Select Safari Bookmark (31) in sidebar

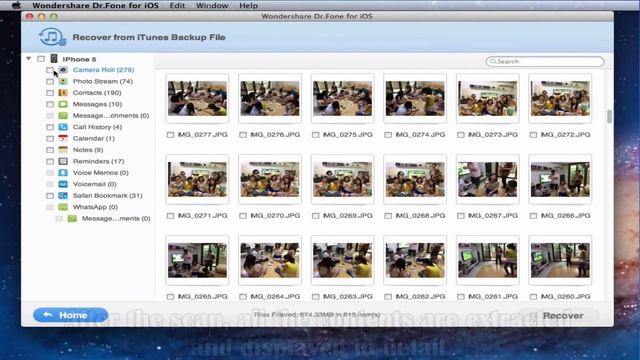point(108,196)
